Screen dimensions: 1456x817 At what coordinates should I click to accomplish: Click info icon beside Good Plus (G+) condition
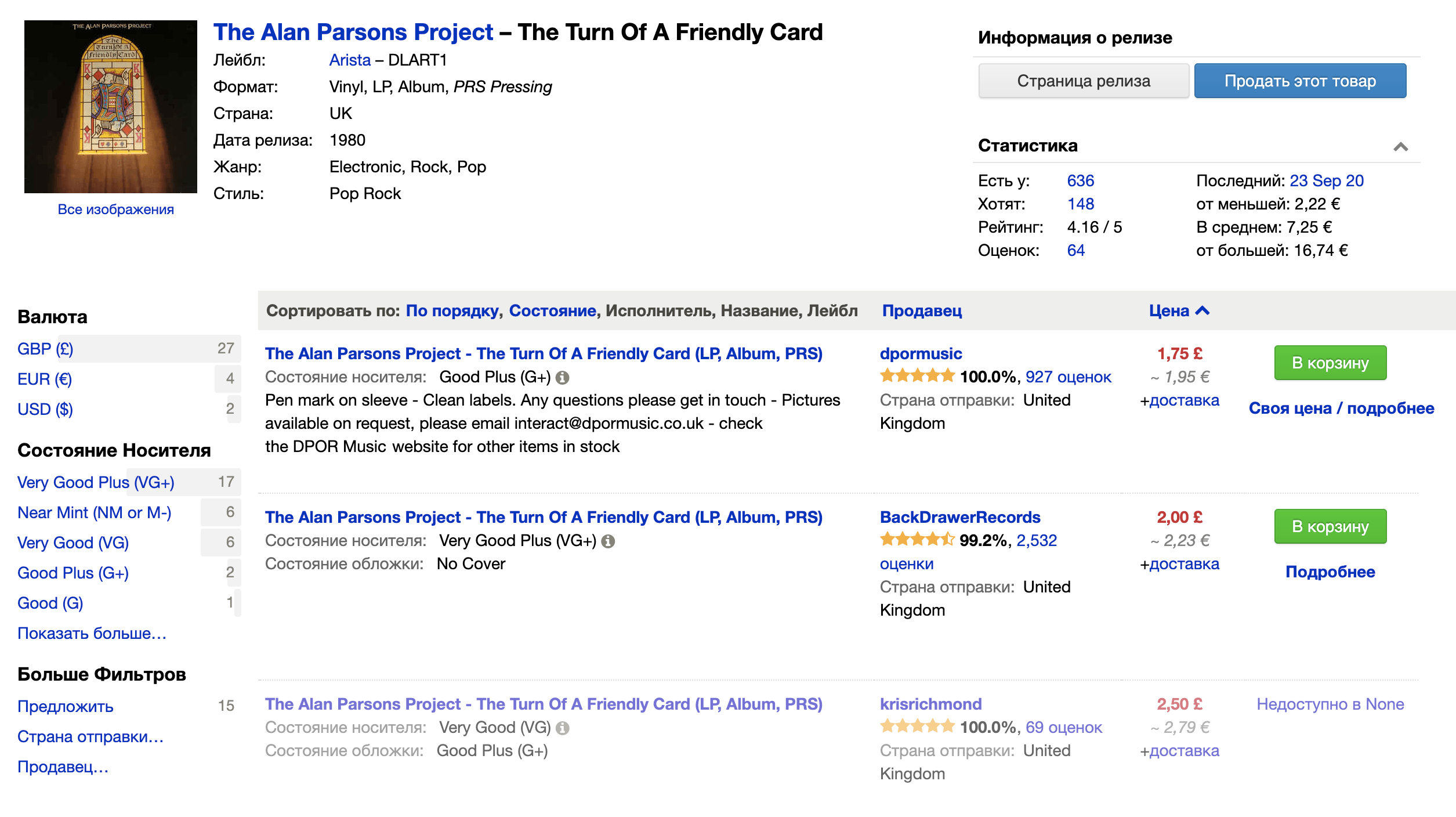(x=562, y=378)
